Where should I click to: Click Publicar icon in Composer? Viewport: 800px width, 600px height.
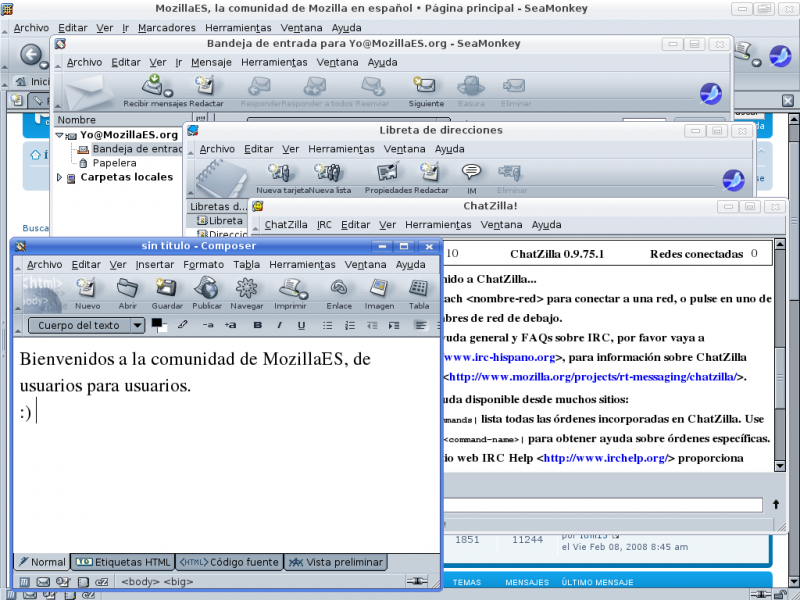coord(207,293)
